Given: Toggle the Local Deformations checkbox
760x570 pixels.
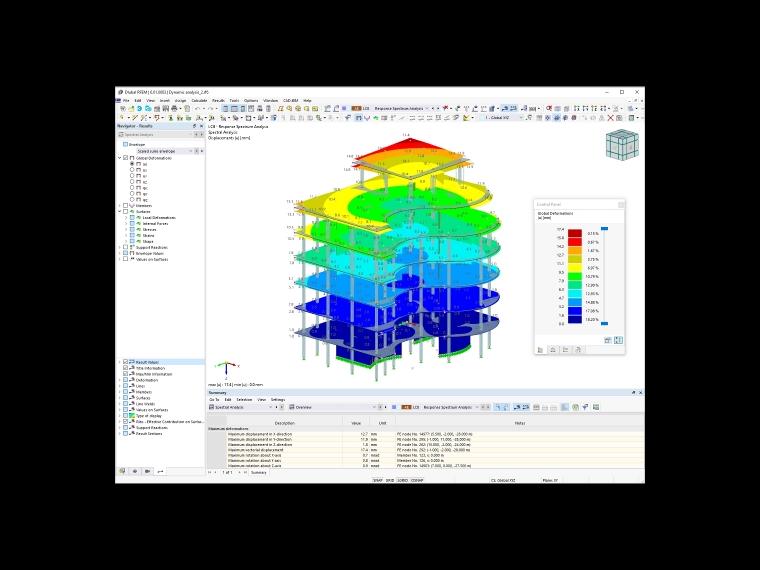Looking at the screenshot, I should tap(132, 218).
